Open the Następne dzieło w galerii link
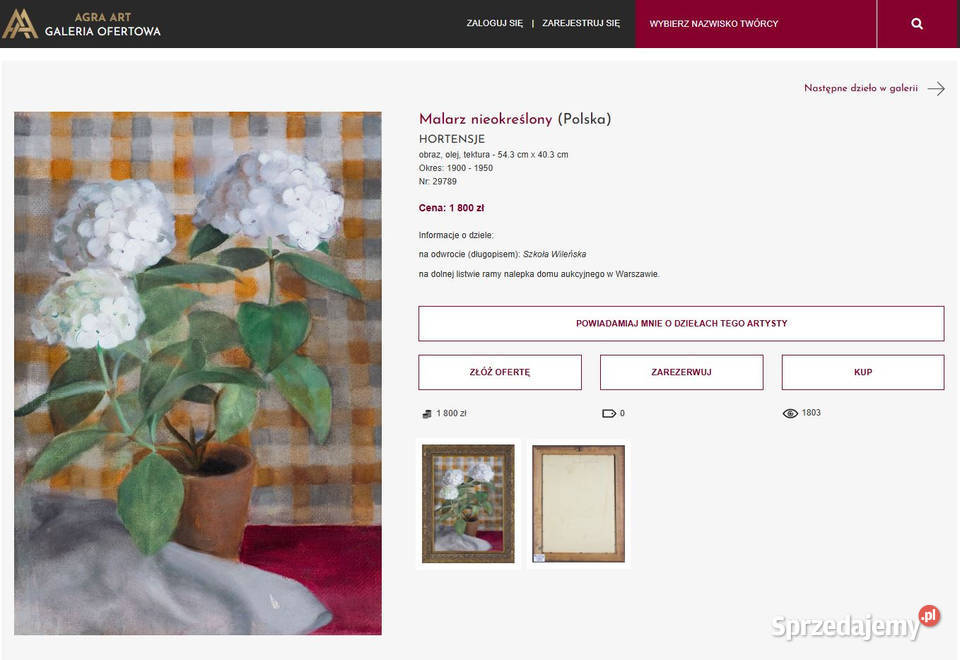The image size is (960, 660). [861, 88]
